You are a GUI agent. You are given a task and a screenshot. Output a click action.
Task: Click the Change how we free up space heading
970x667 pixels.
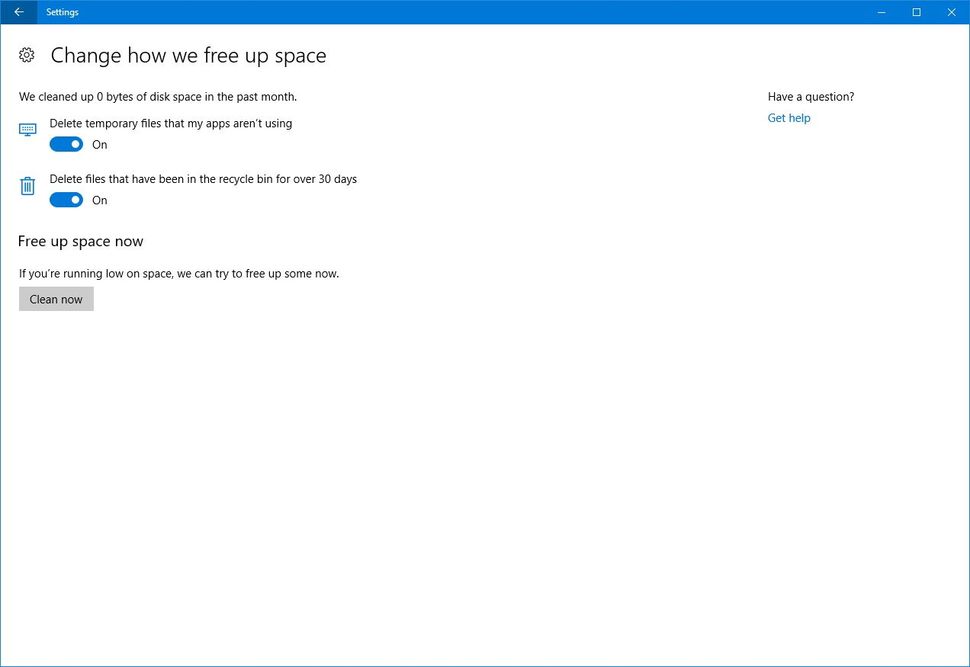click(188, 56)
